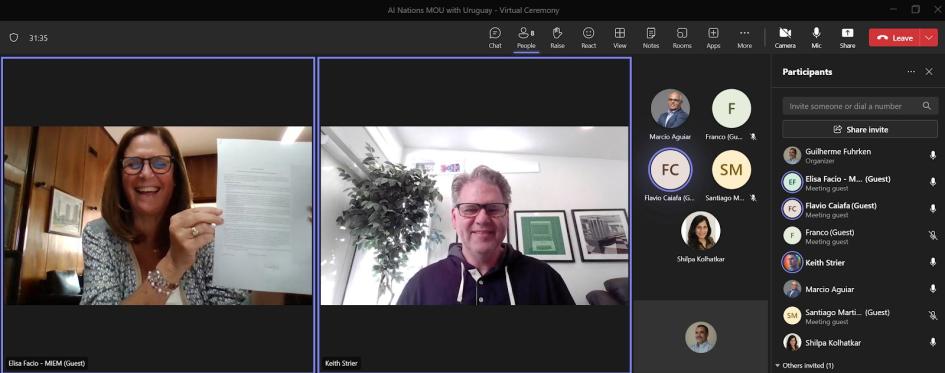Leave the meeting
945x373 pixels.
pyautogui.click(x=894, y=37)
